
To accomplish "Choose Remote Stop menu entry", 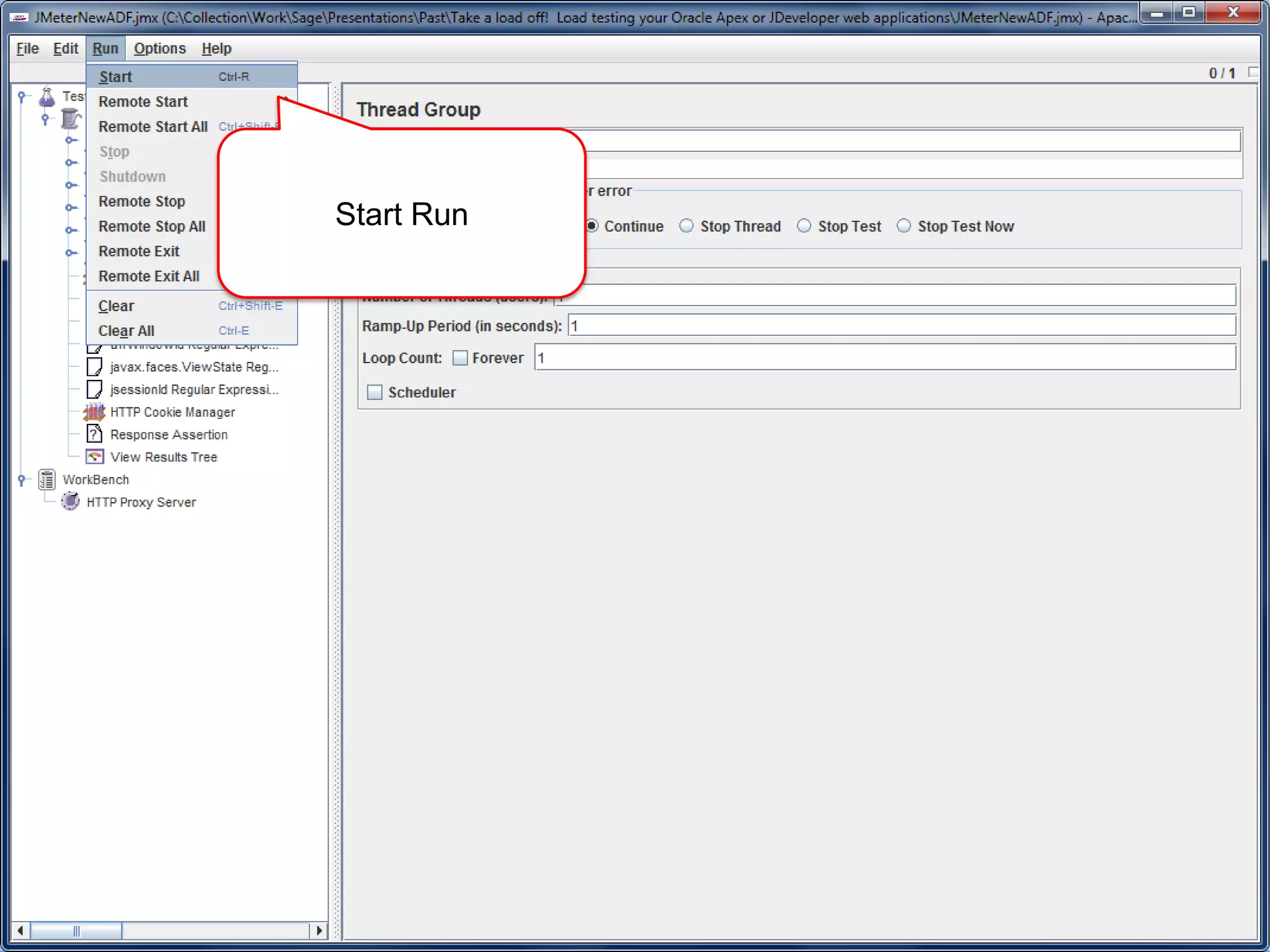I will click(153, 201).
